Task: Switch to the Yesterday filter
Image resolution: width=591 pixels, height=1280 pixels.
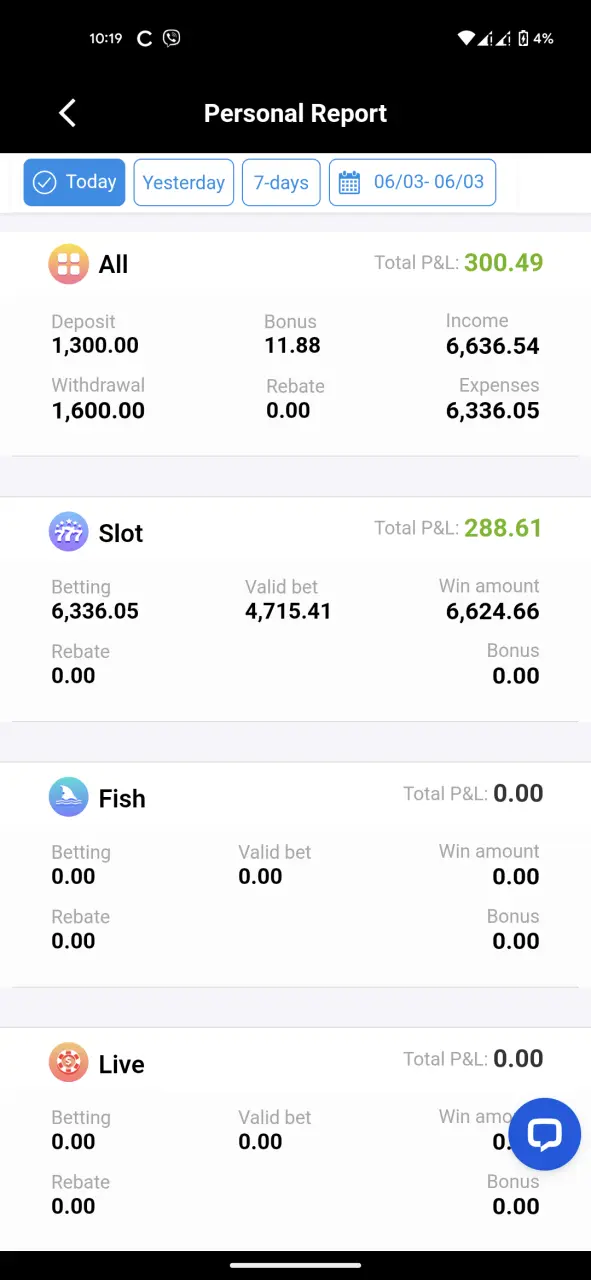Action: point(184,182)
